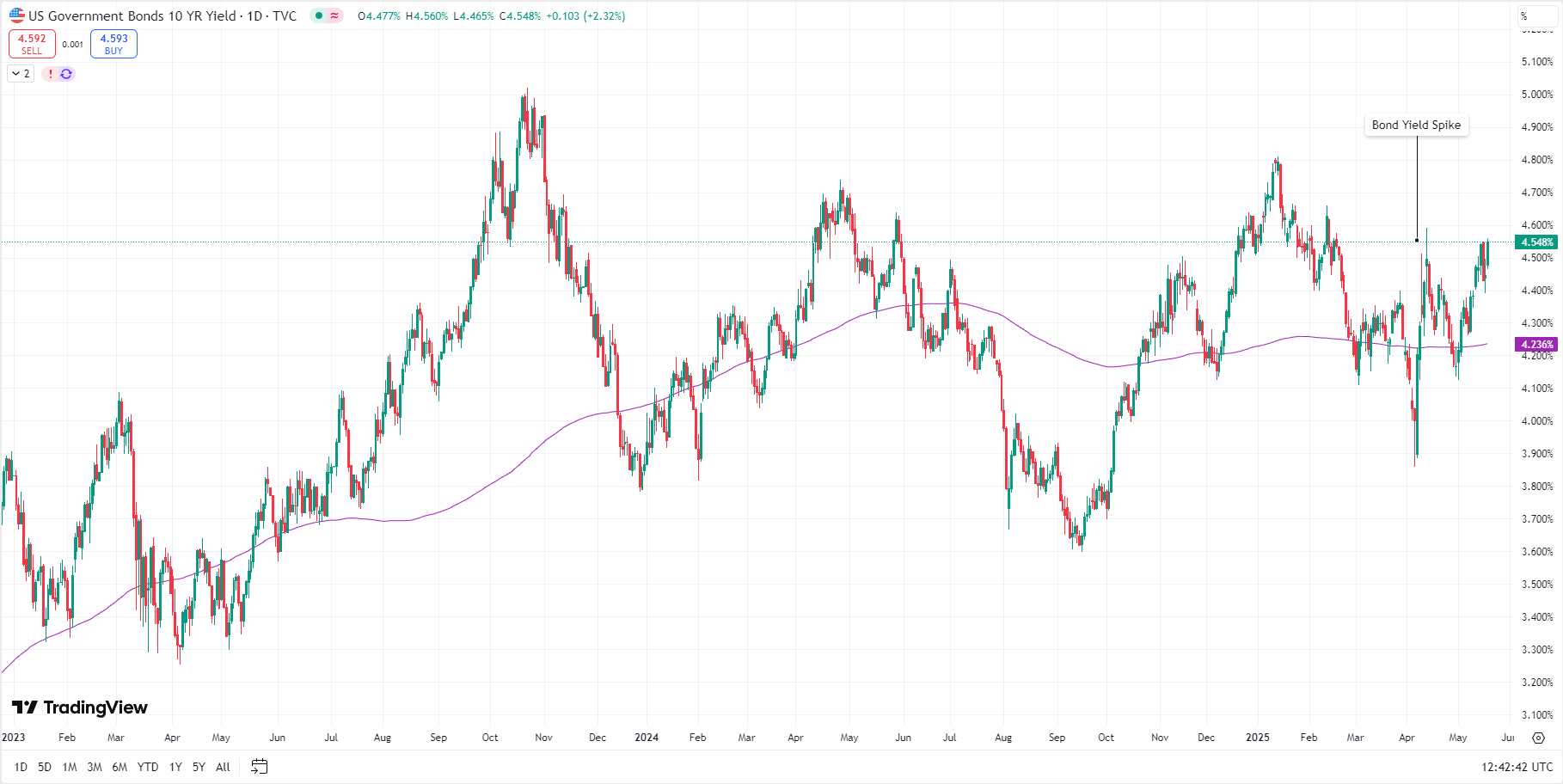Open the 12:42:42 UTC timezone menu
The height and width of the screenshot is (784, 1563).
pyautogui.click(x=1516, y=767)
